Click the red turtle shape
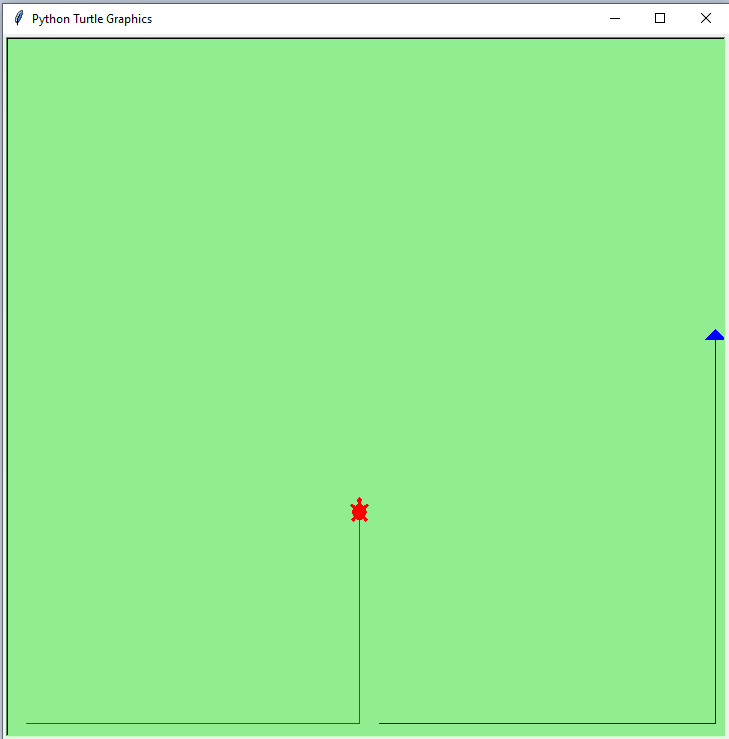 [x=359, y=510]
